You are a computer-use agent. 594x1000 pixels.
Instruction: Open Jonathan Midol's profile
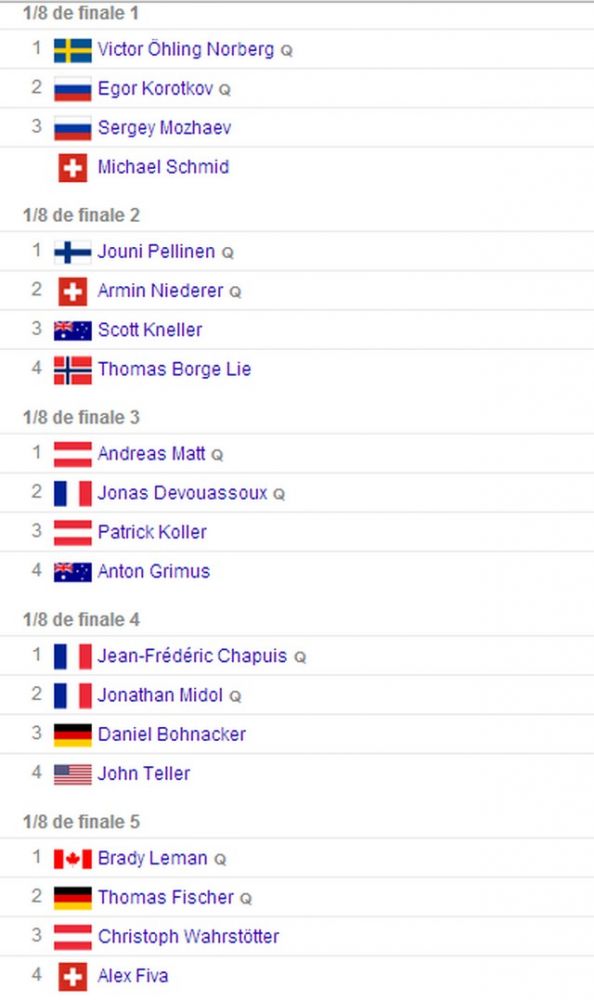coord(160,695)
